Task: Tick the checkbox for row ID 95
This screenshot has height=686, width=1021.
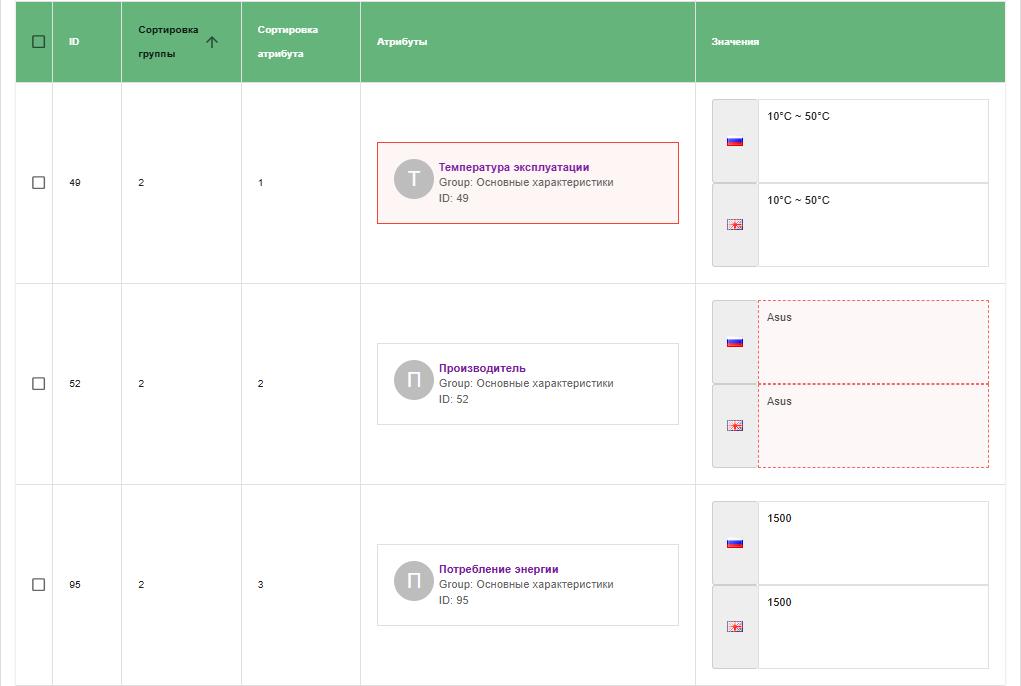Action: click(39, 585)
